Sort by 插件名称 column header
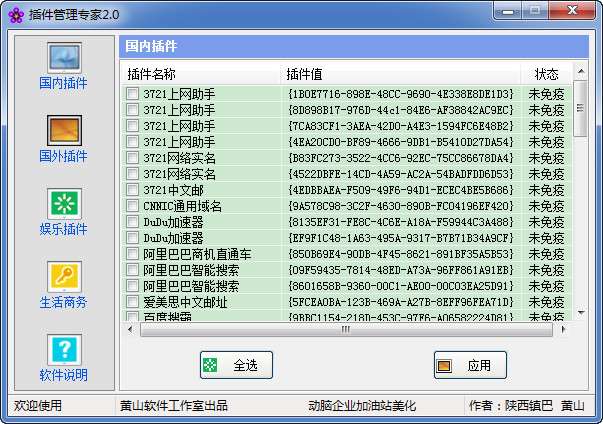Screen dimensions: 603x424 pos(201,74)
